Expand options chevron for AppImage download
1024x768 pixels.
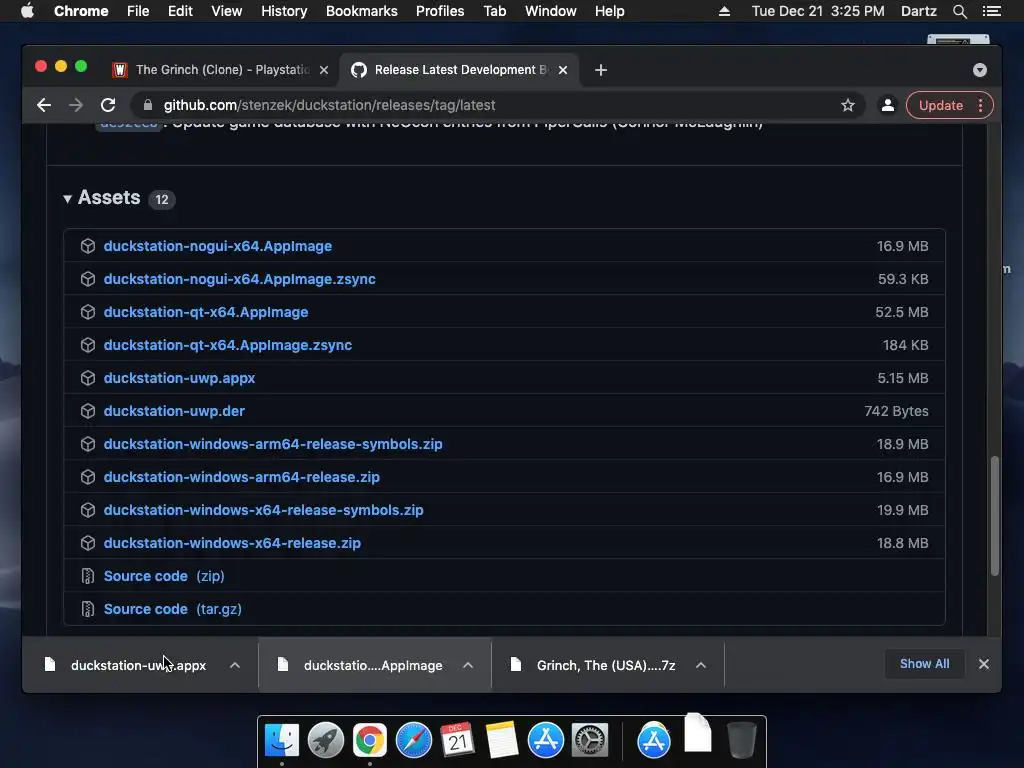coord(468,665)
